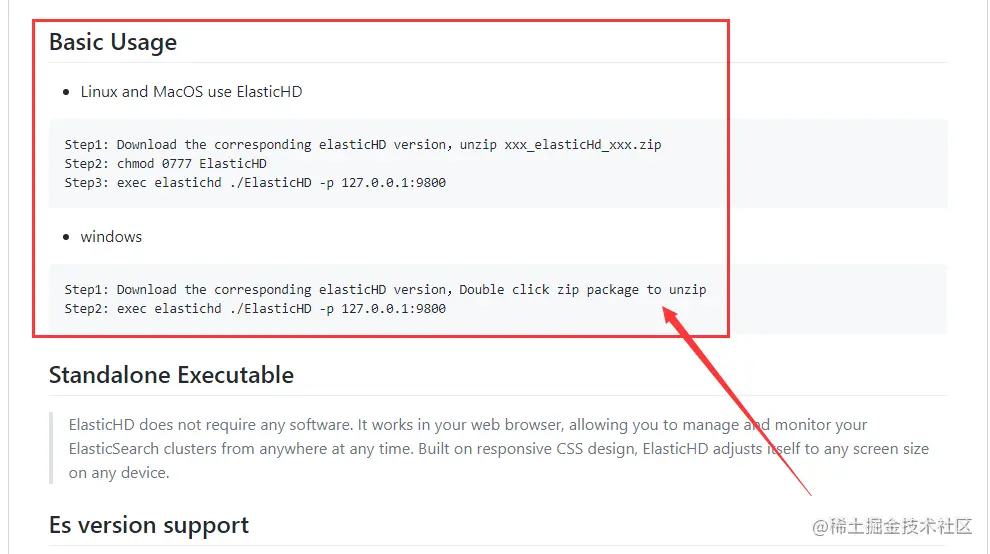Click the bullet dot before windows

pos(66,237)
